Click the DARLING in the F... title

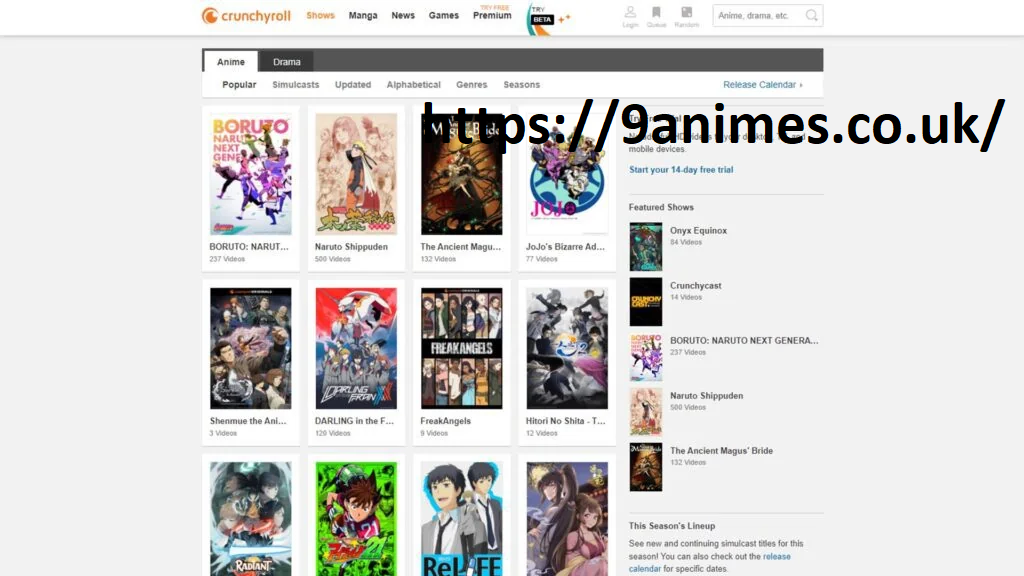click(355, 421)
